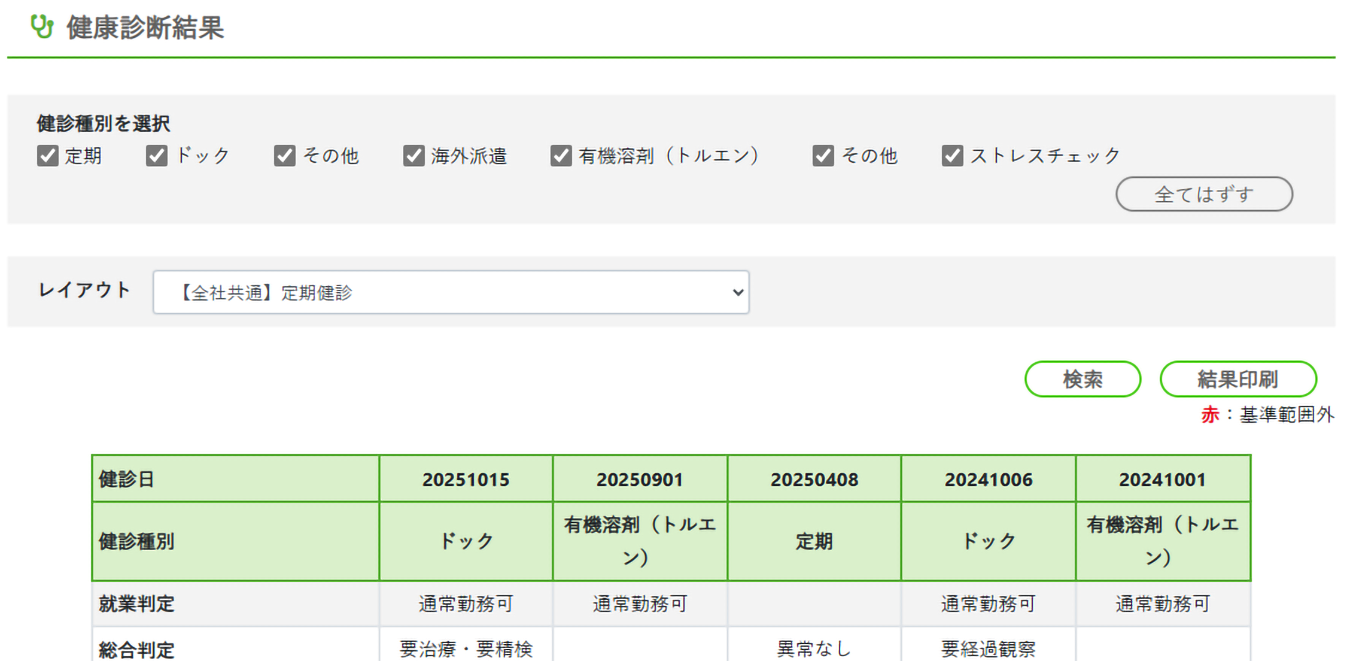Toggle 有機溶剤（トルエン） checkbox in the filter

click(561, 155)
